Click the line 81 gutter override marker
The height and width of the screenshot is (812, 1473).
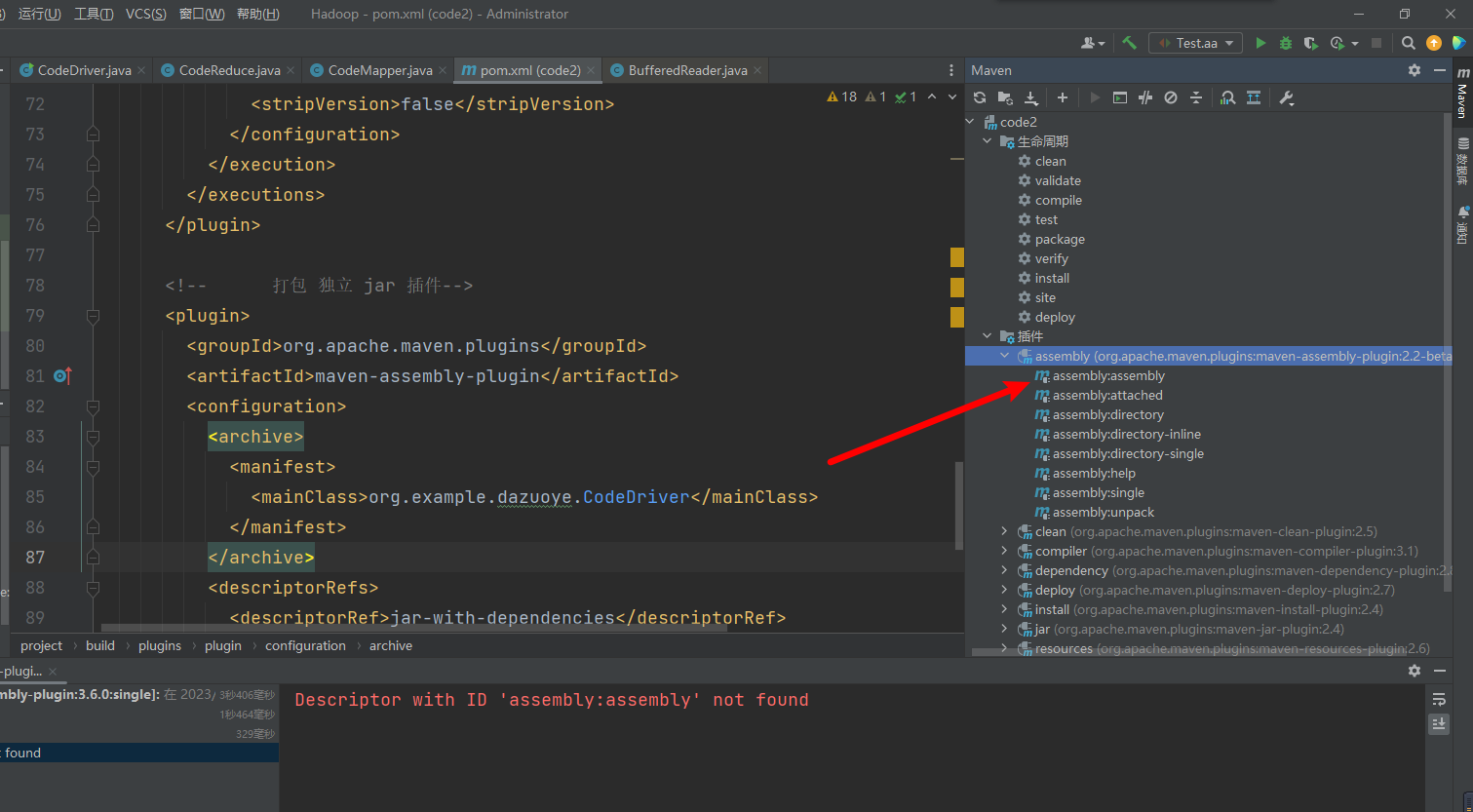coord(62,375)
